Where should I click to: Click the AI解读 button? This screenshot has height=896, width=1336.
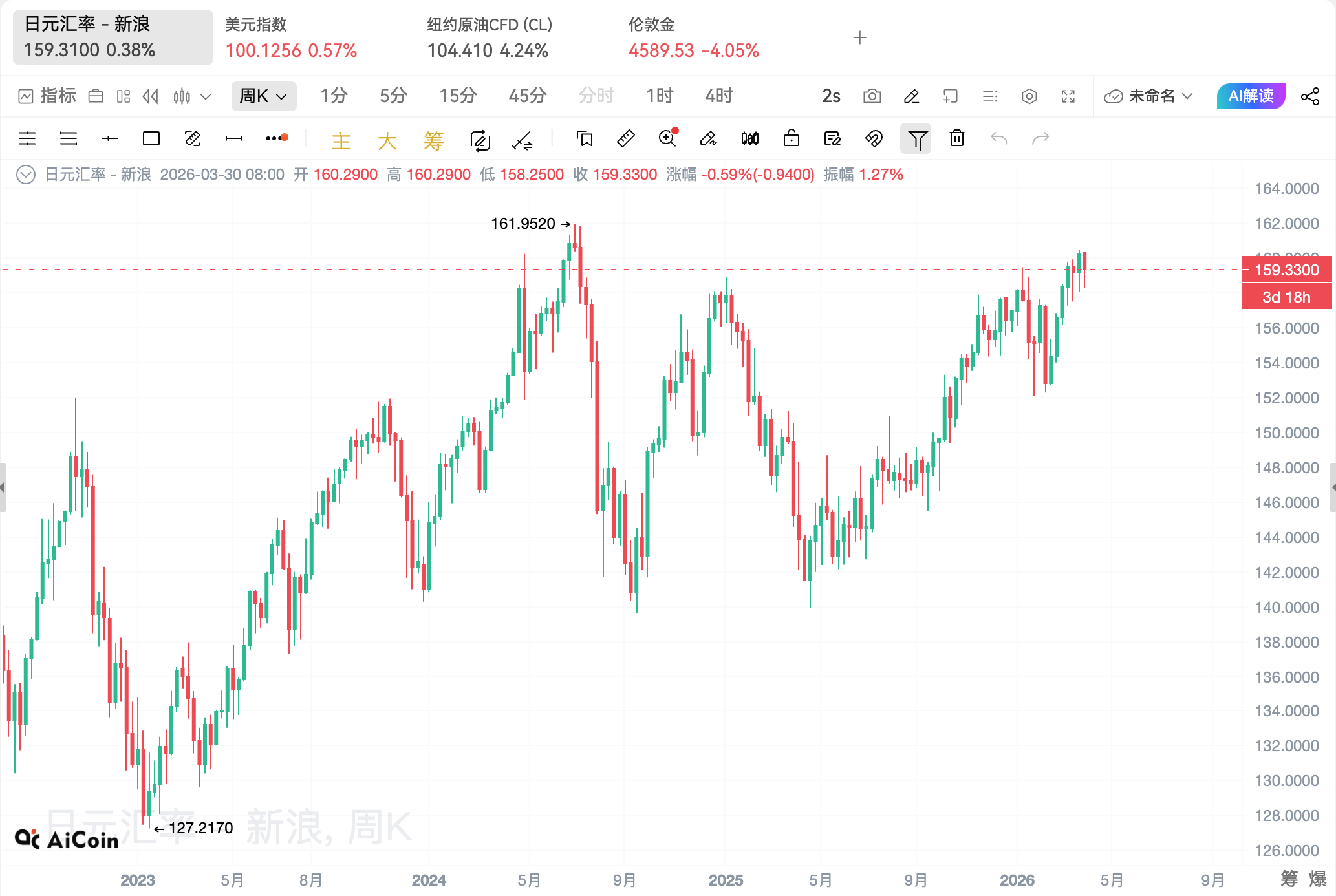[1250, 96]
